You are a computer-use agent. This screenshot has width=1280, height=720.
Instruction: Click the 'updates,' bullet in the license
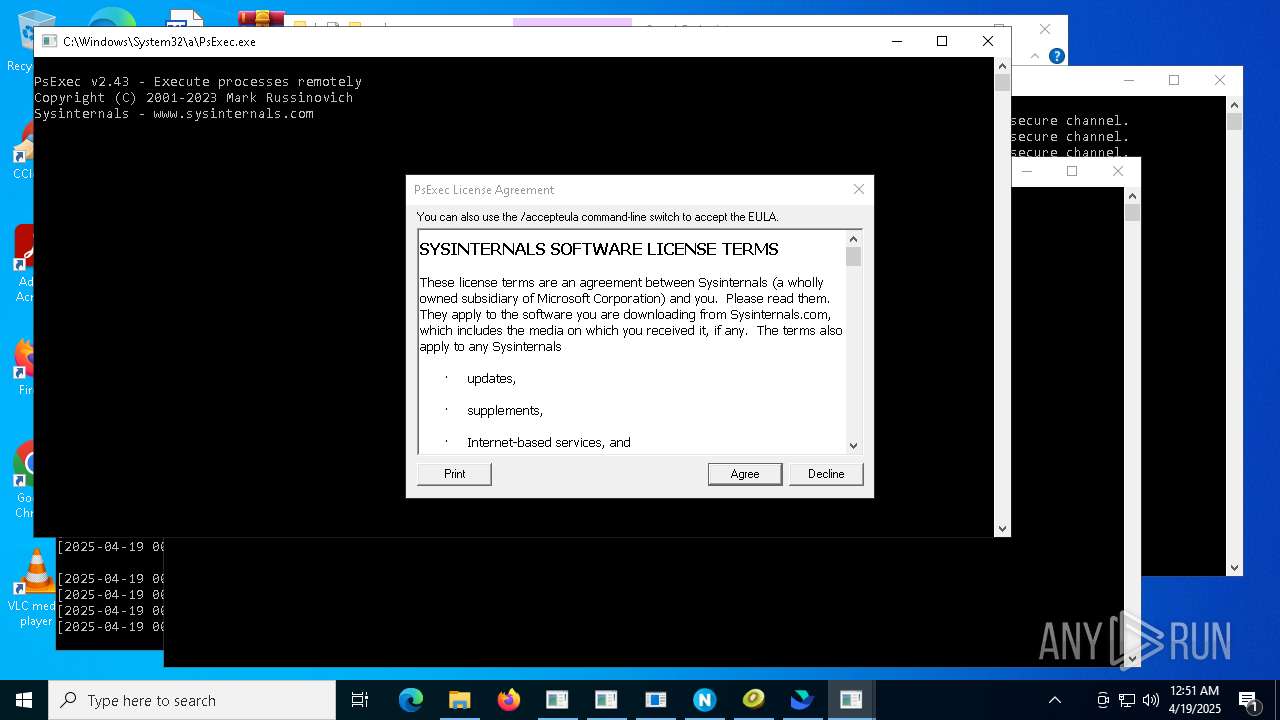(x=491, y=379)
